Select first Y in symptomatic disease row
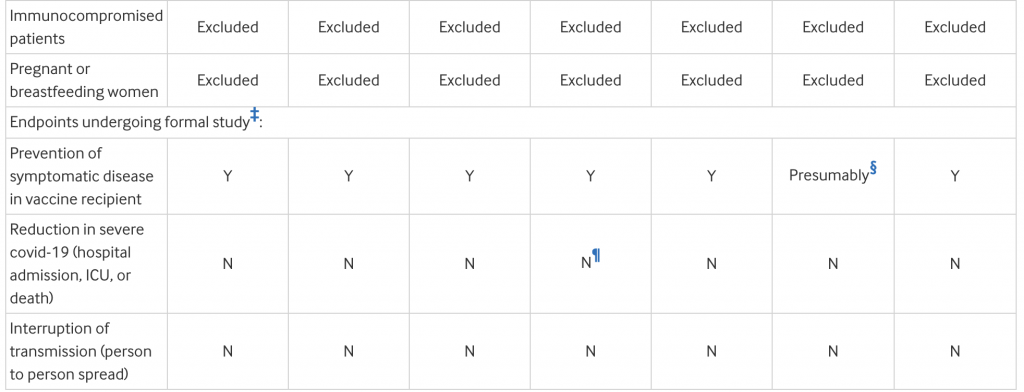The image size is (1024, 392). point(228,176)
